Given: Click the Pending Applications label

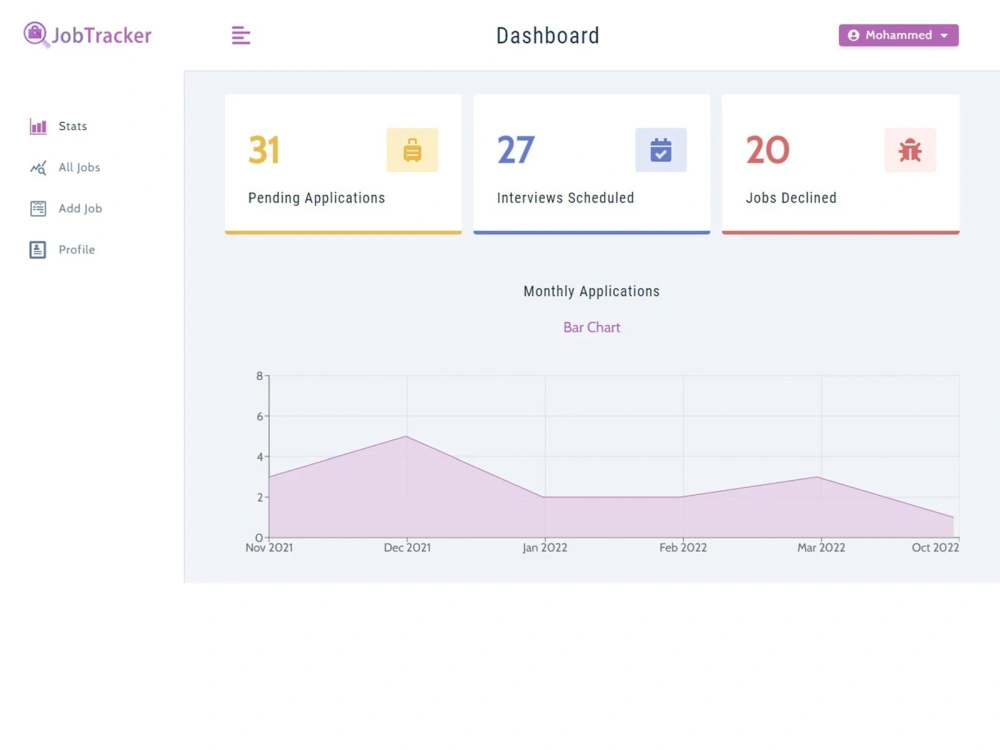Looking at the screenshot, I should [316, 198].
